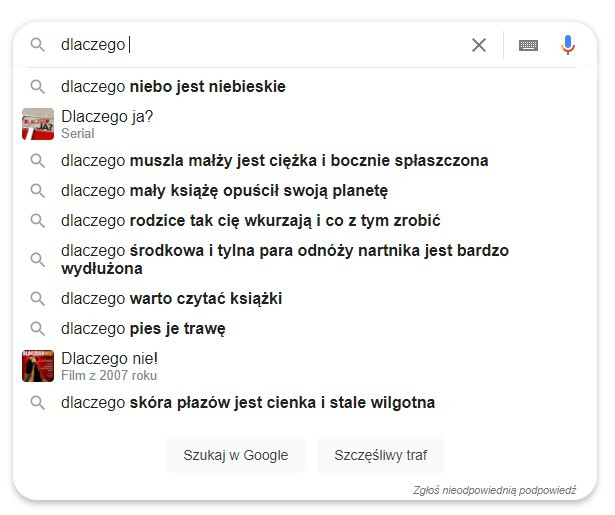Click the 'Szukaj w Google' button
The height and width of the screenshot is (515, 615).
[235, 455]
